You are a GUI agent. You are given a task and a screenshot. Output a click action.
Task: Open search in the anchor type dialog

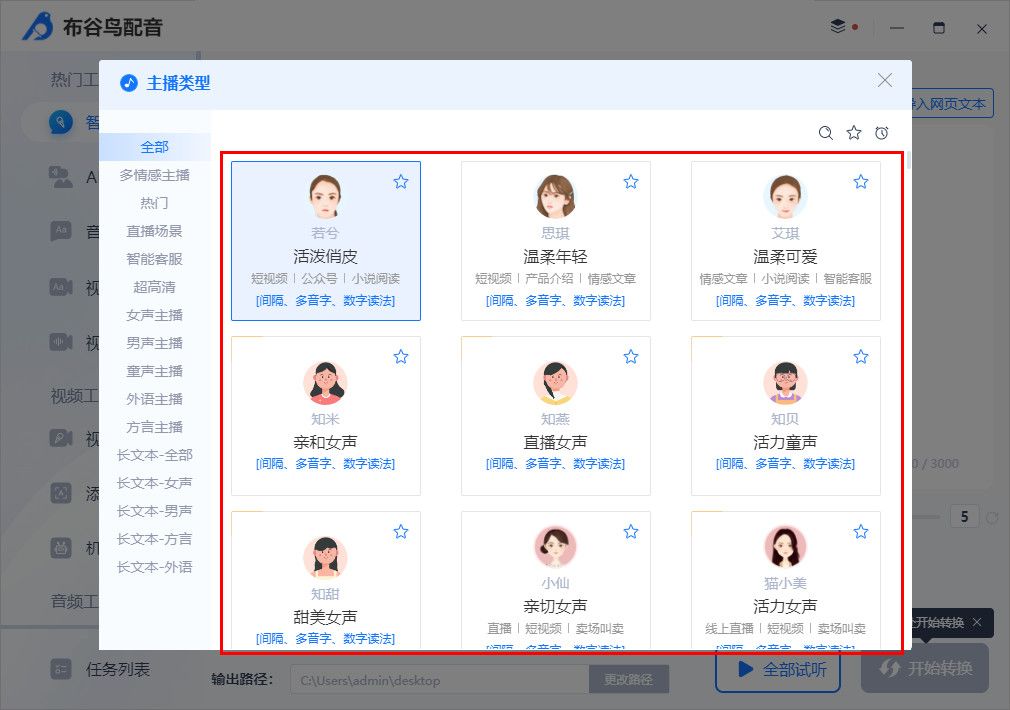(825, 133)
